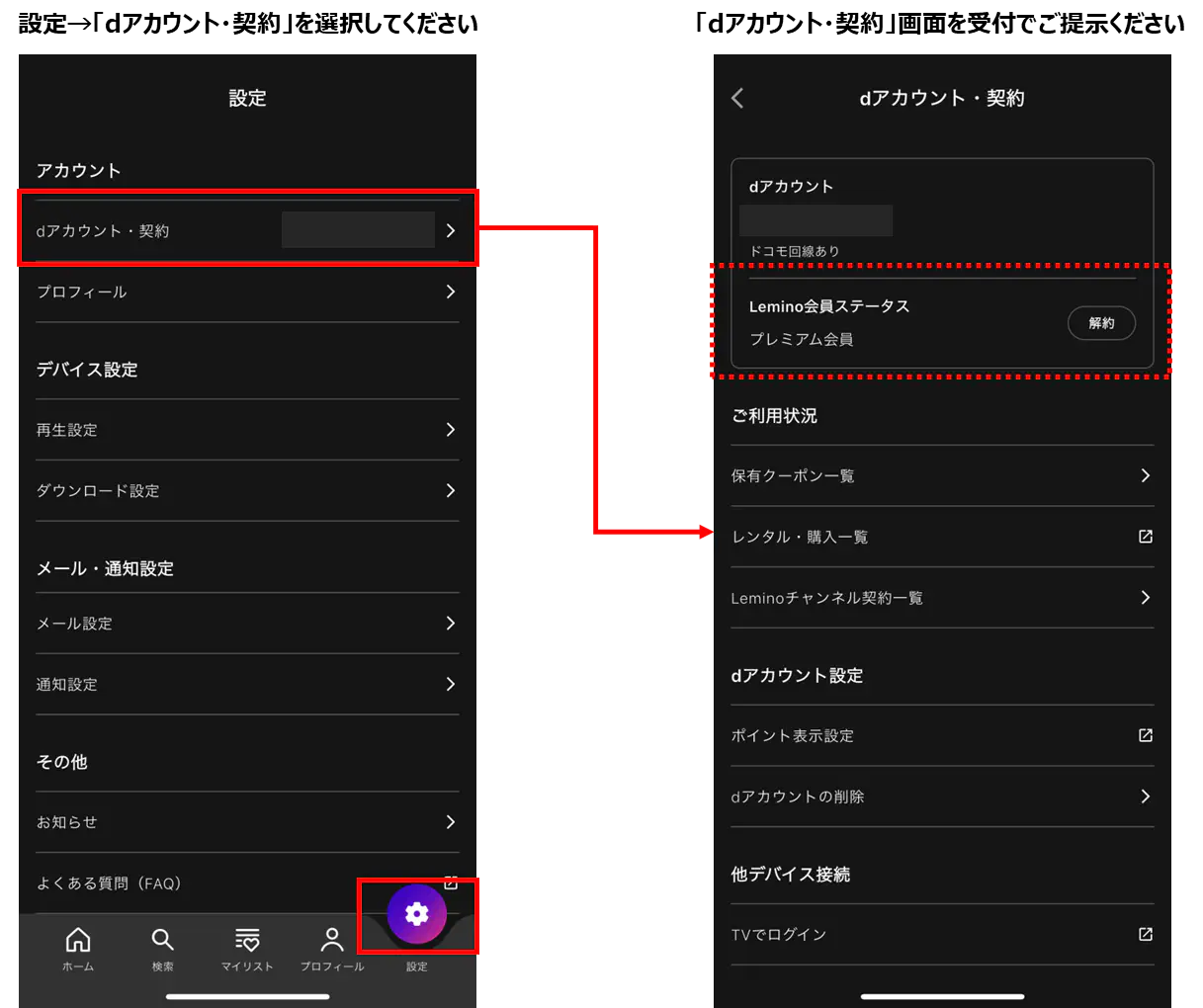Screen dimensions: 1203x1008
Task: Go to Home via house icon
Action: tap(78, 939)
